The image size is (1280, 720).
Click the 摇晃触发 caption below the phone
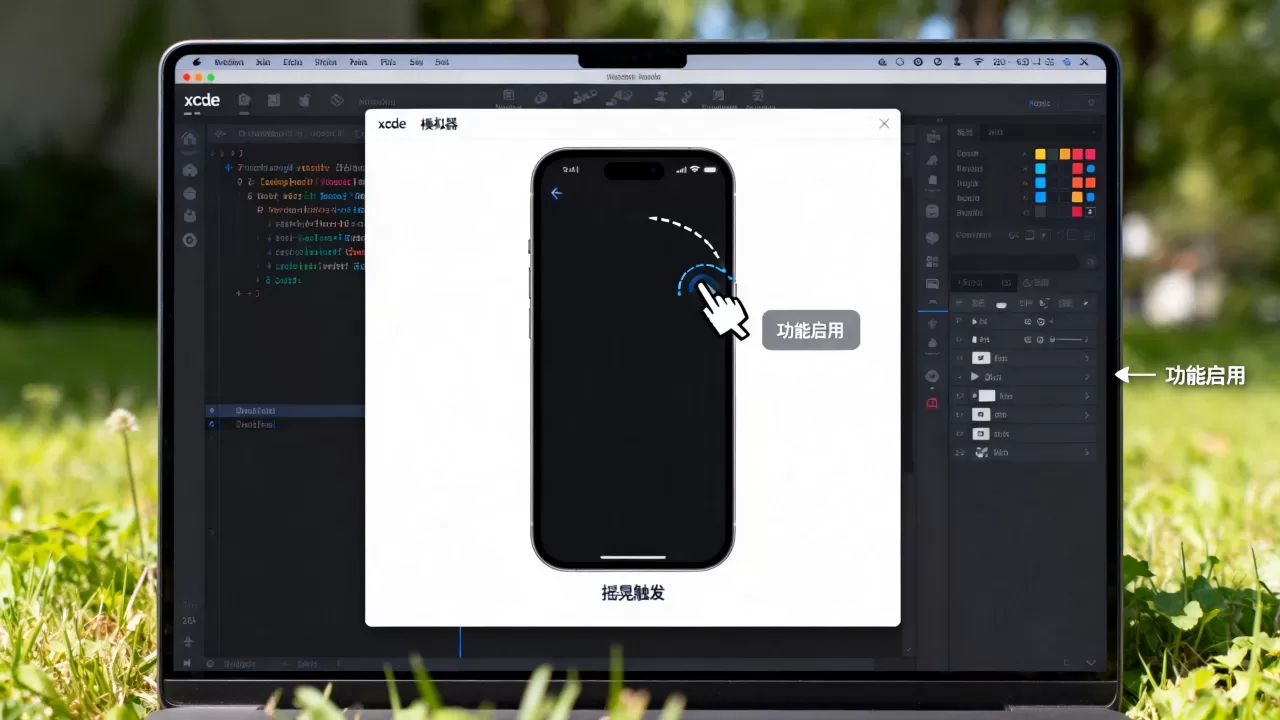click(x=633, y=593)
